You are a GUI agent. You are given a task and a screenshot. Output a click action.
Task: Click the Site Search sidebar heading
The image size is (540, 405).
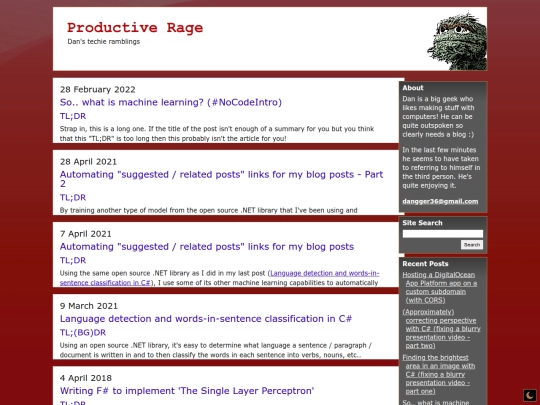tap(422, 223)
